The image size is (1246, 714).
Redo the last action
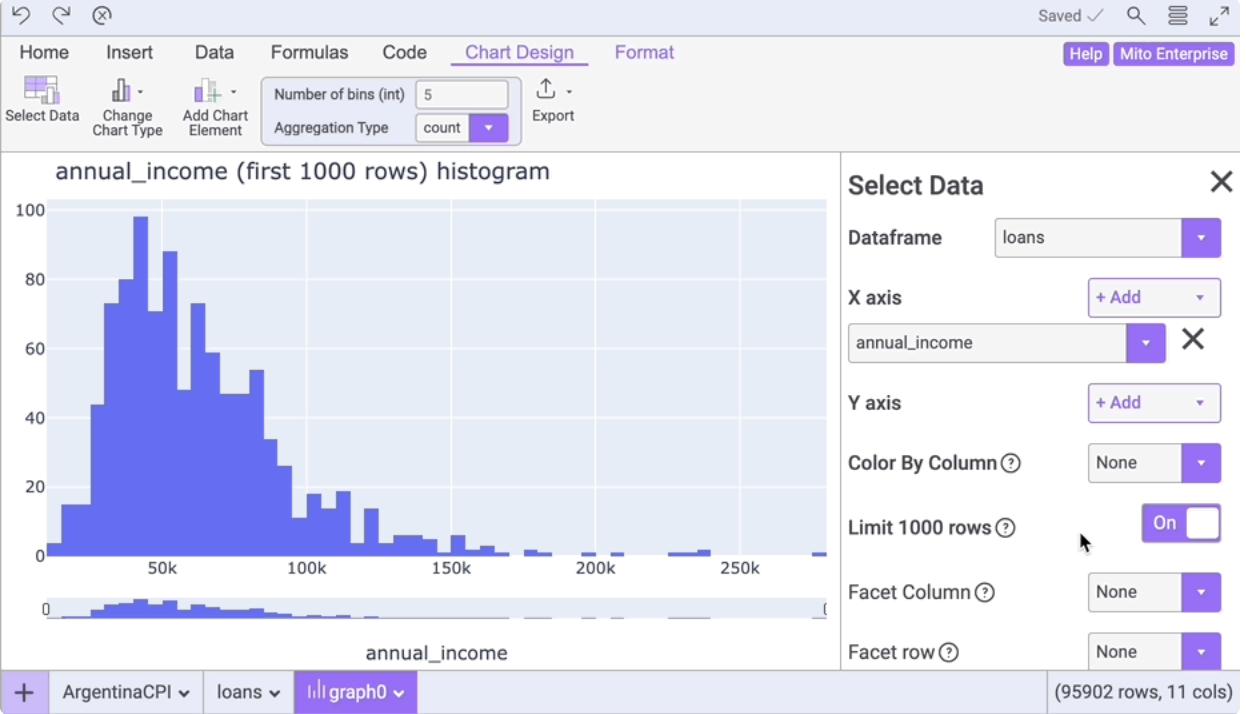coord(60,15)
